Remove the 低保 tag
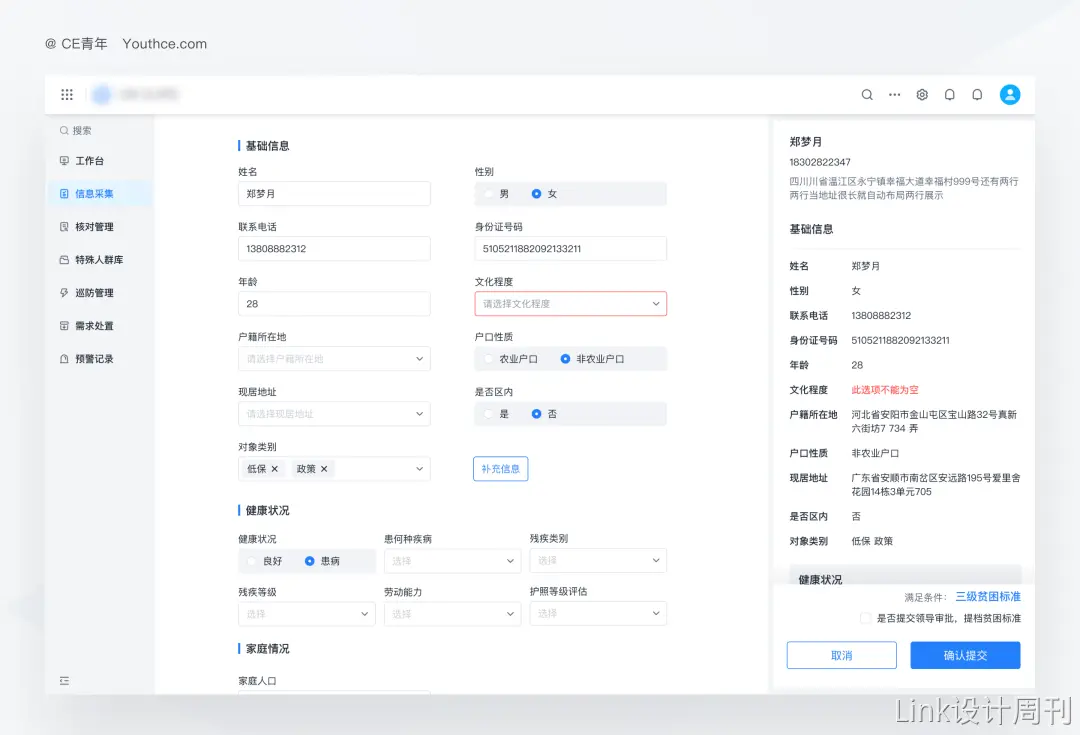This screenshot has width=1080, height=735. pyautogui.click(x=275, y=469)
